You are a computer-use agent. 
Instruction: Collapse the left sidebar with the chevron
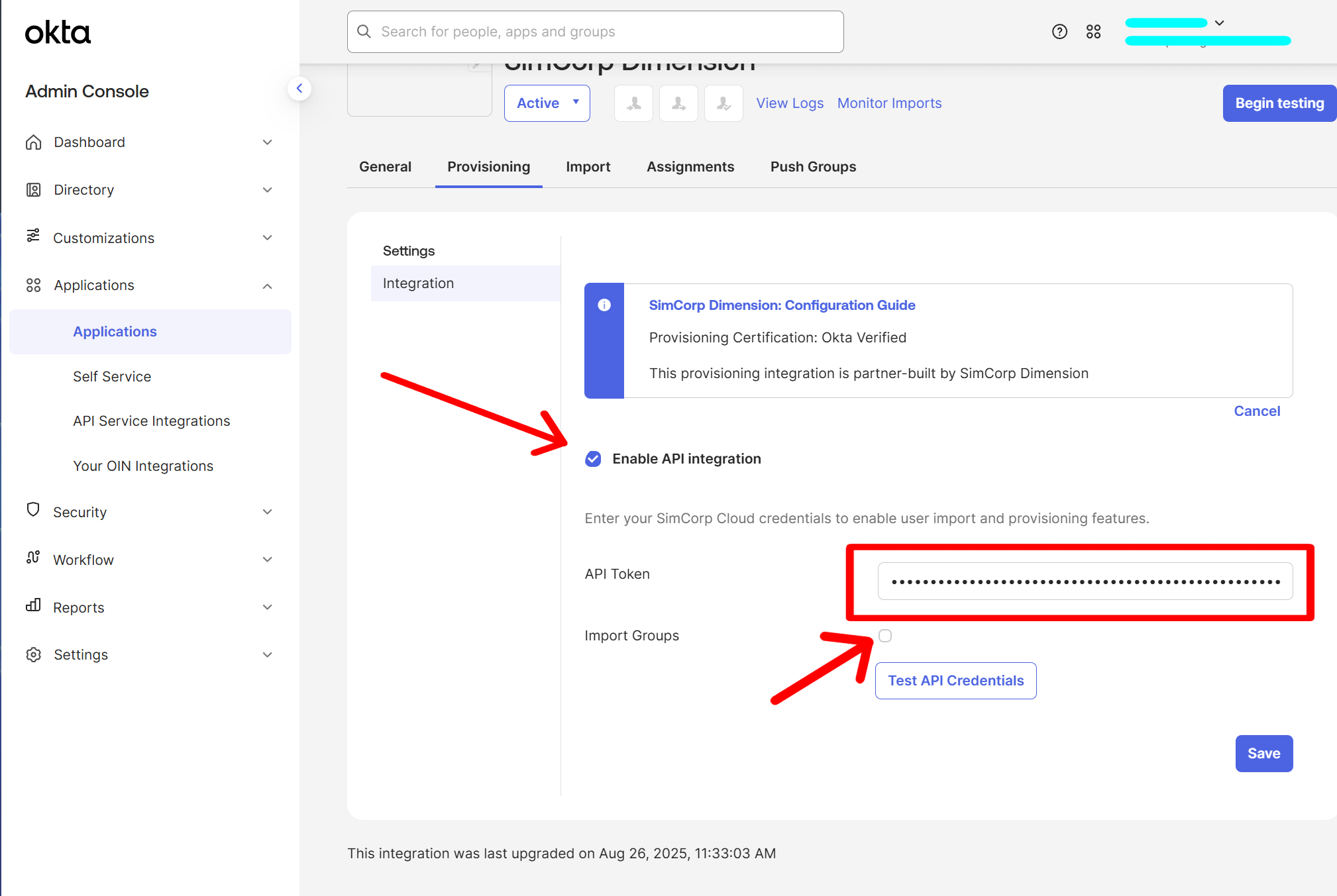click(x=300, y=88)
